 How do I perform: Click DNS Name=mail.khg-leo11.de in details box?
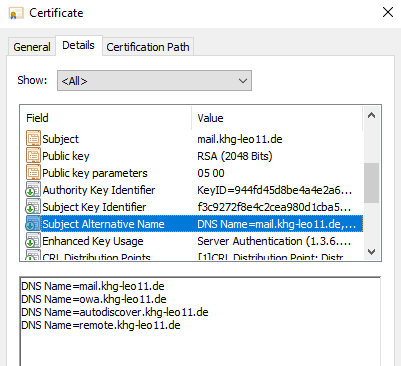(93, 286)
